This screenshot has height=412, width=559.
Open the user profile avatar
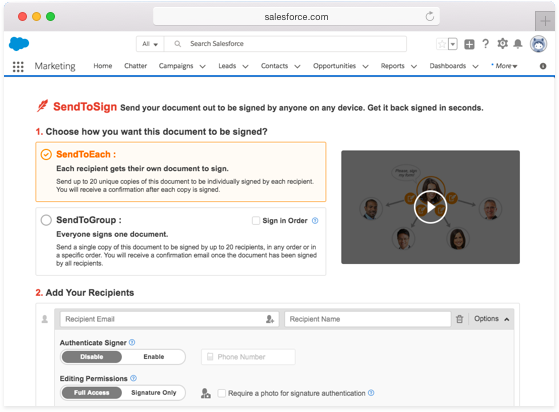[x=538, y=44]
